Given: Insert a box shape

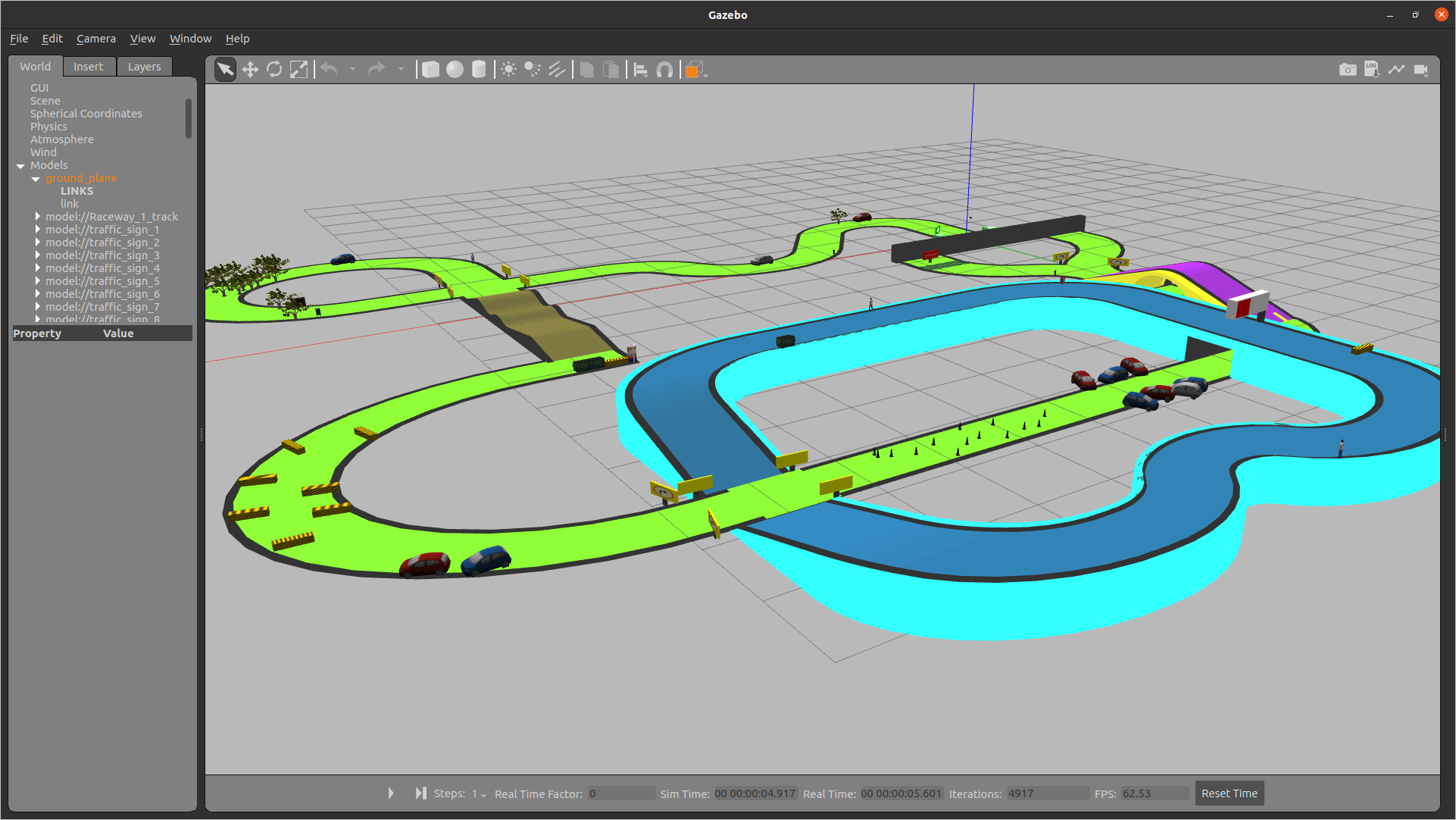Looking at the screenshot, I should tap(430, 70).
